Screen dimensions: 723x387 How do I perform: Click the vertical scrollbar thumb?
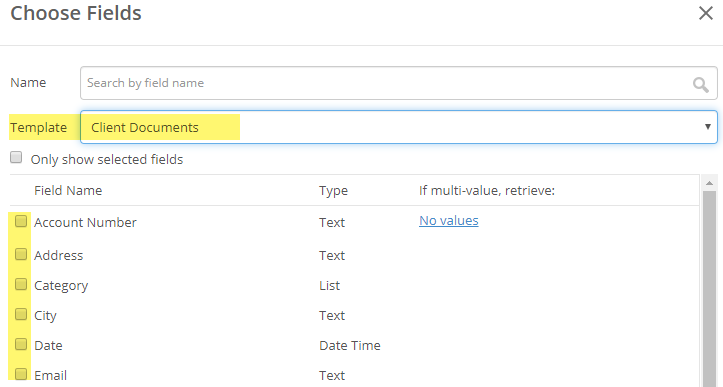point(709,289)
